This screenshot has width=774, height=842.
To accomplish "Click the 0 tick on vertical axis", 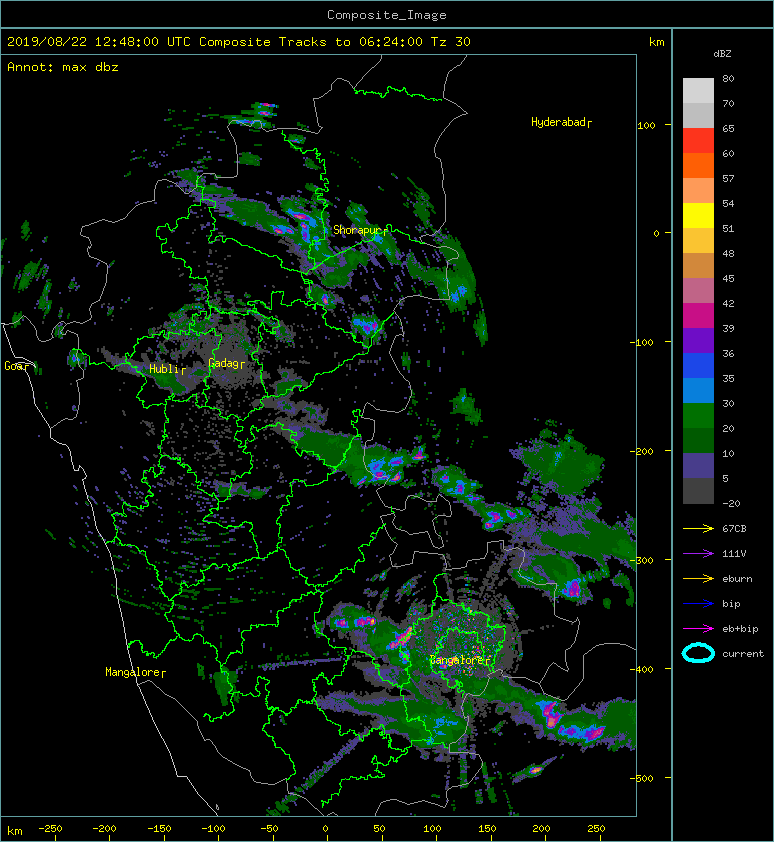I will click(x=656, y=234).
